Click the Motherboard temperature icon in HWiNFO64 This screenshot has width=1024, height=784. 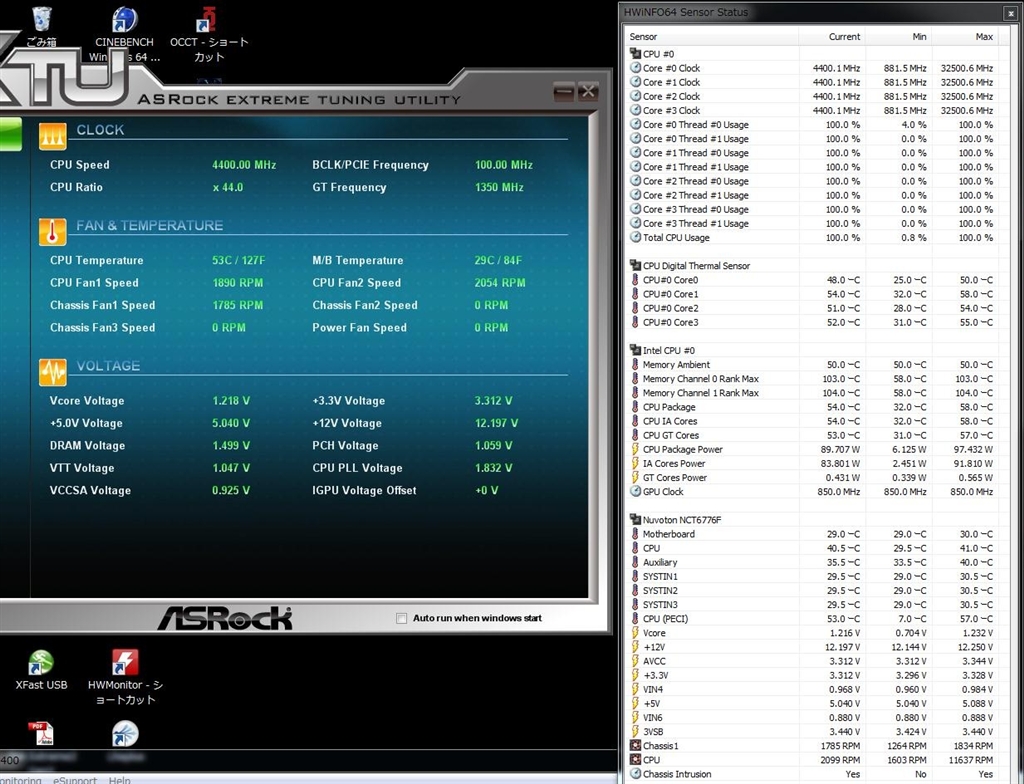(x=635, y=534)
